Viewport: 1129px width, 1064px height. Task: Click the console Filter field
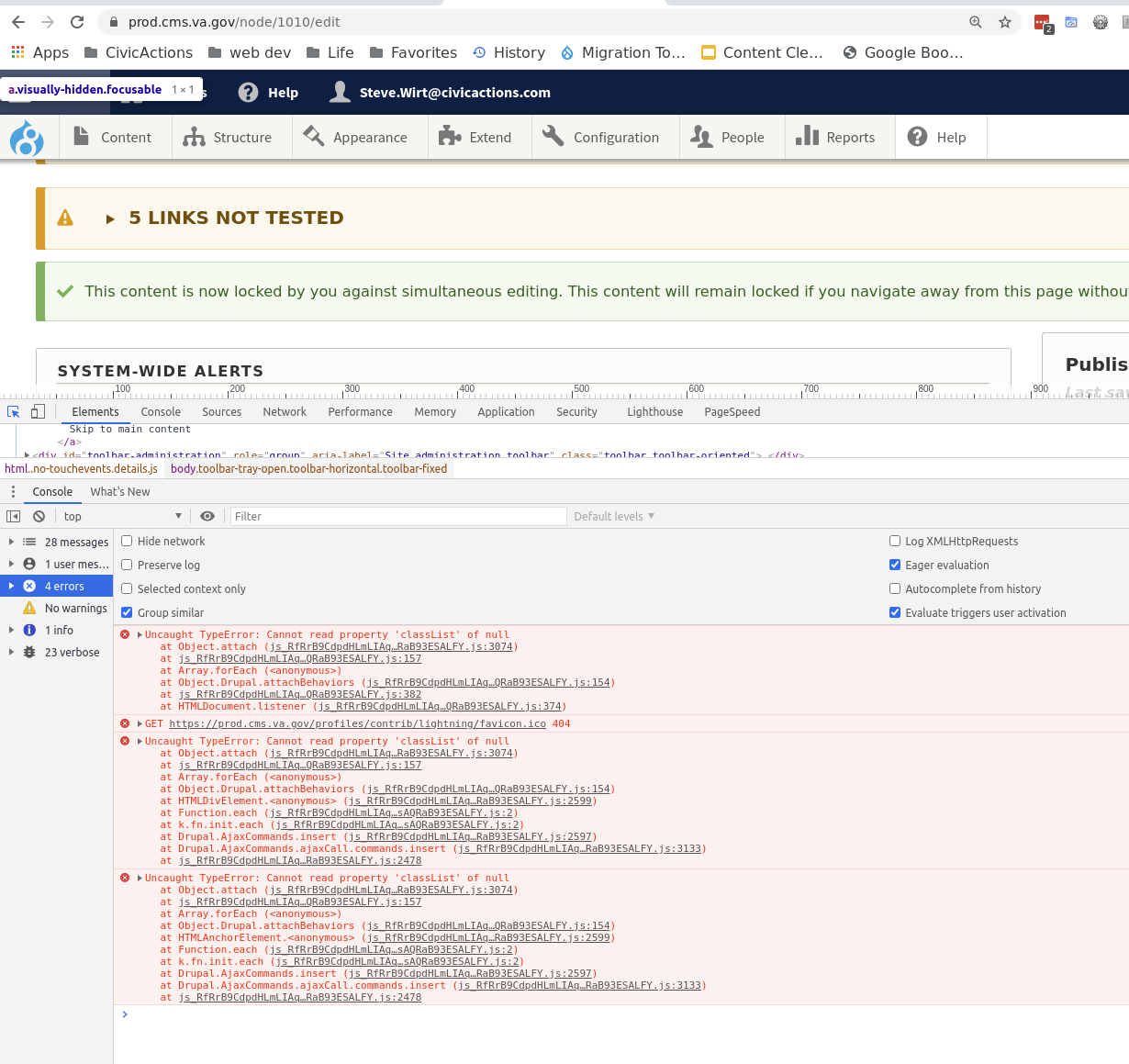[398, 517]
